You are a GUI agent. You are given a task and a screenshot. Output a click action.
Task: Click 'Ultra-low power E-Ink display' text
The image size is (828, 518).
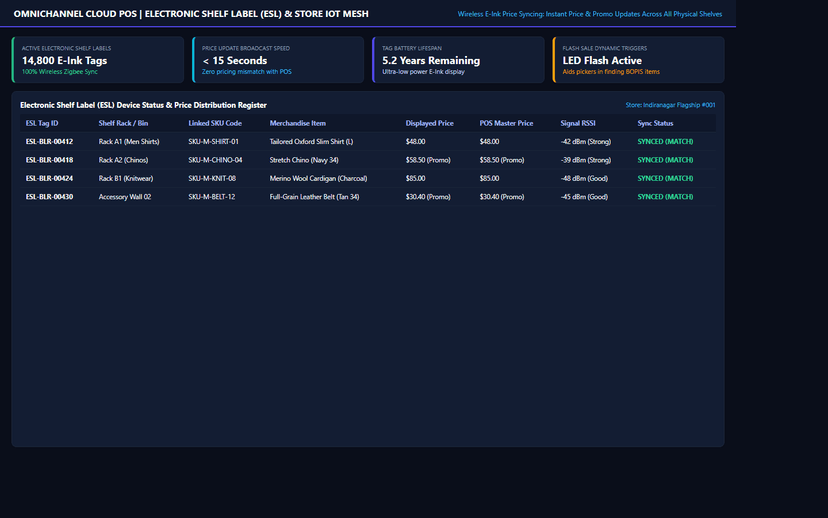(424, 72)
